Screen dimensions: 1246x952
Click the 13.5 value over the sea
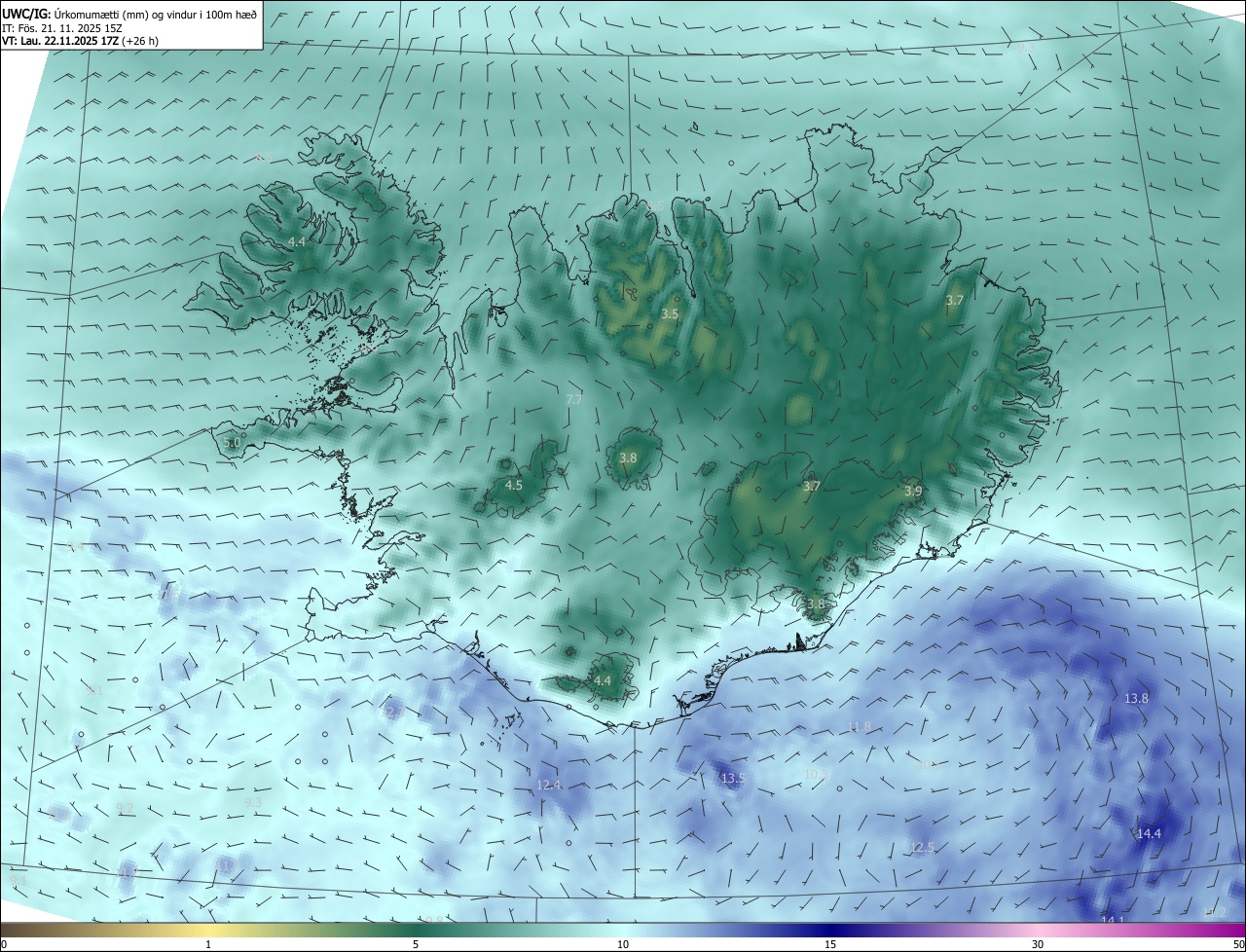(x=732, y=779)
